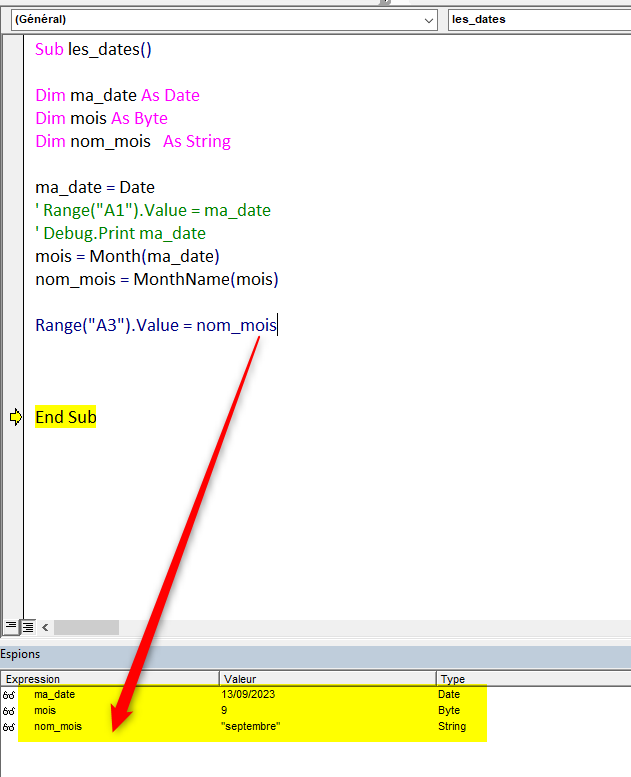
Task: Click the line ma_date = Date
Action: 95,187
